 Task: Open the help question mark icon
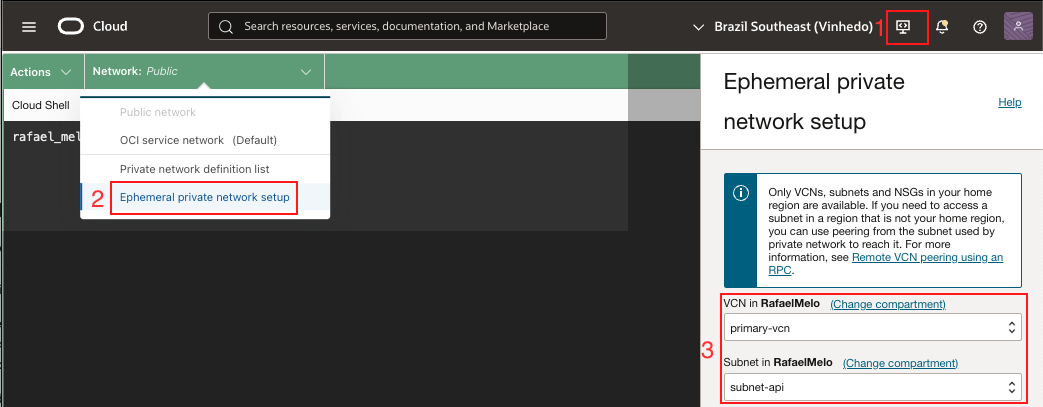[979, 27]
